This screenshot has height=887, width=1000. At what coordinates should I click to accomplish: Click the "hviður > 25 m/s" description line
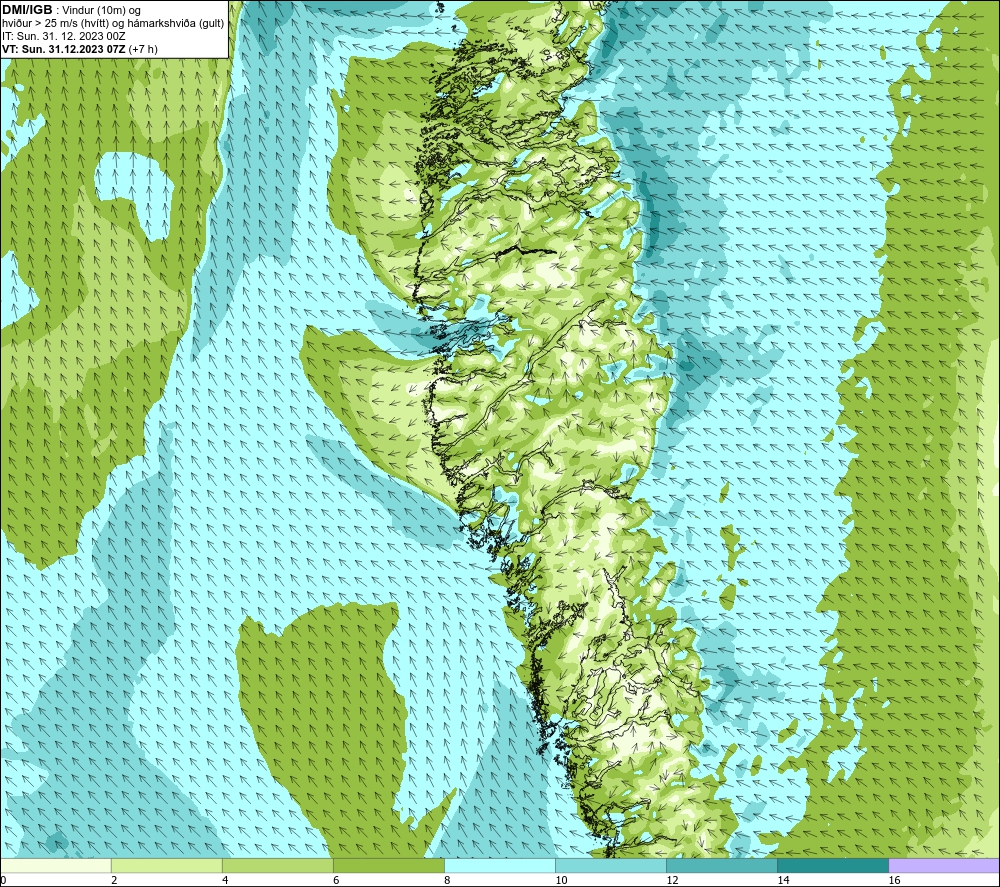tap(113, 23)
